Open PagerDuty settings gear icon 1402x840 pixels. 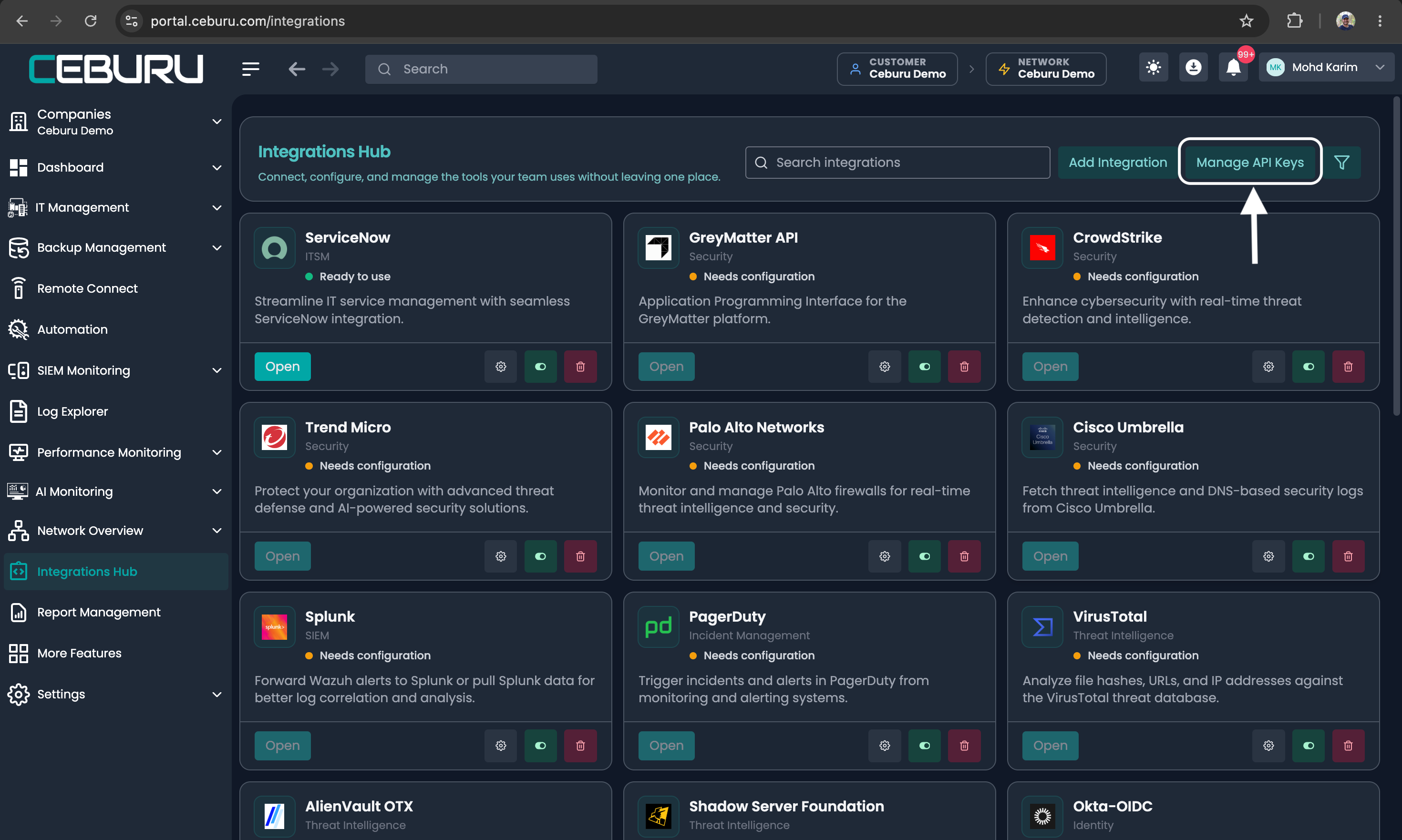tap(885, 746)
